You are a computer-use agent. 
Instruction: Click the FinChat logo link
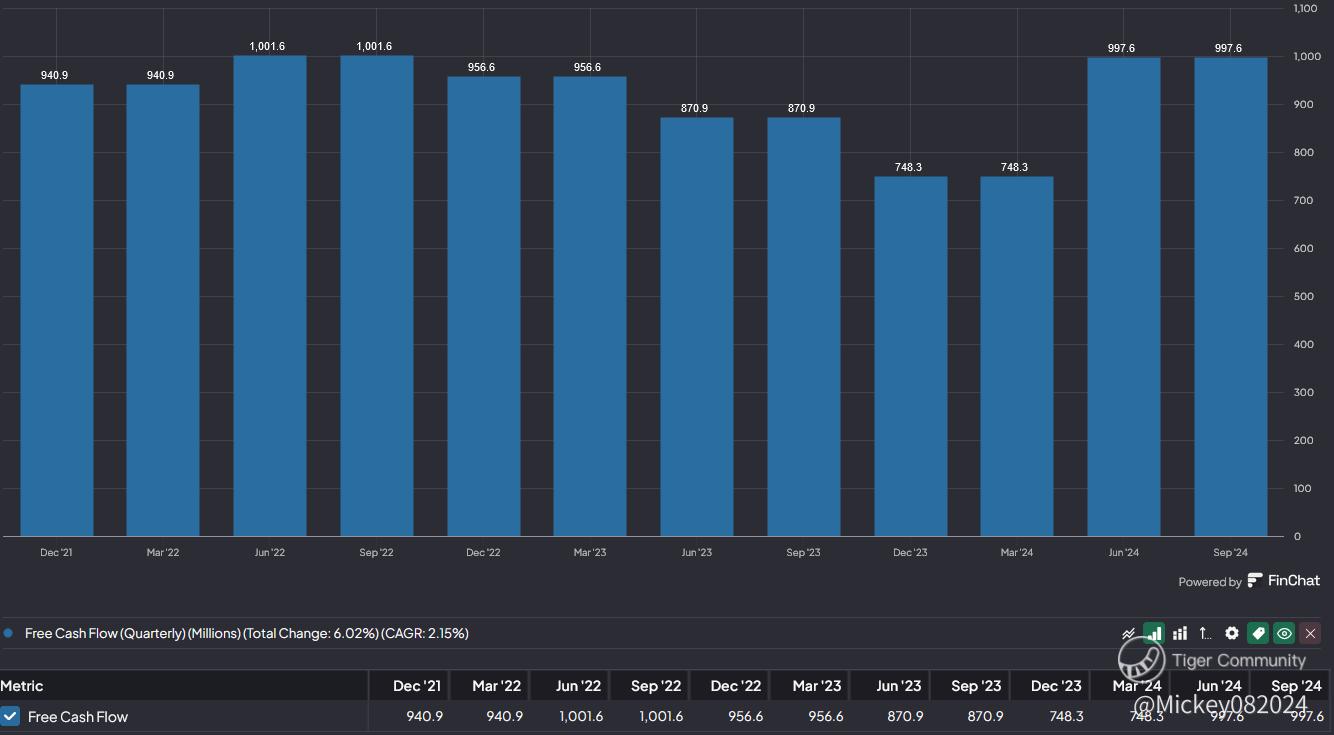click(x=1284, y=581)
